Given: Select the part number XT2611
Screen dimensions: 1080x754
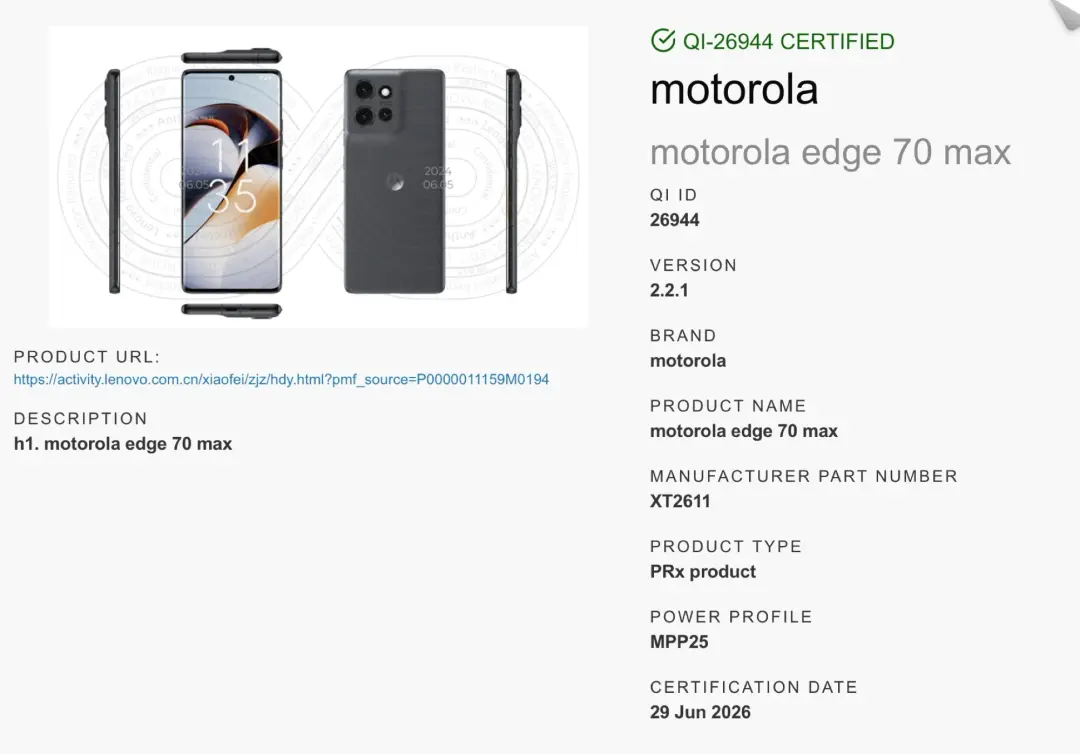Looking at the screenshot, I should tap(680, 501).
